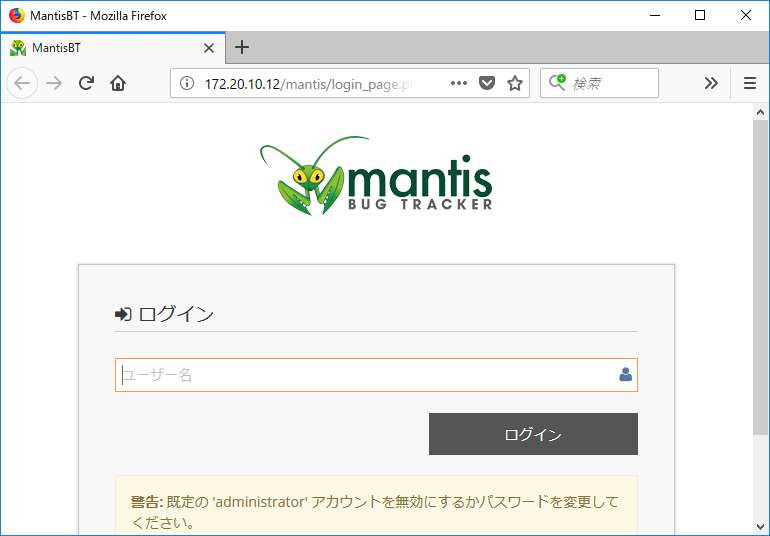Click the Mantis Bug Tracker logo
The width and height of the screenshot is (770, 536).
point(376,175)
